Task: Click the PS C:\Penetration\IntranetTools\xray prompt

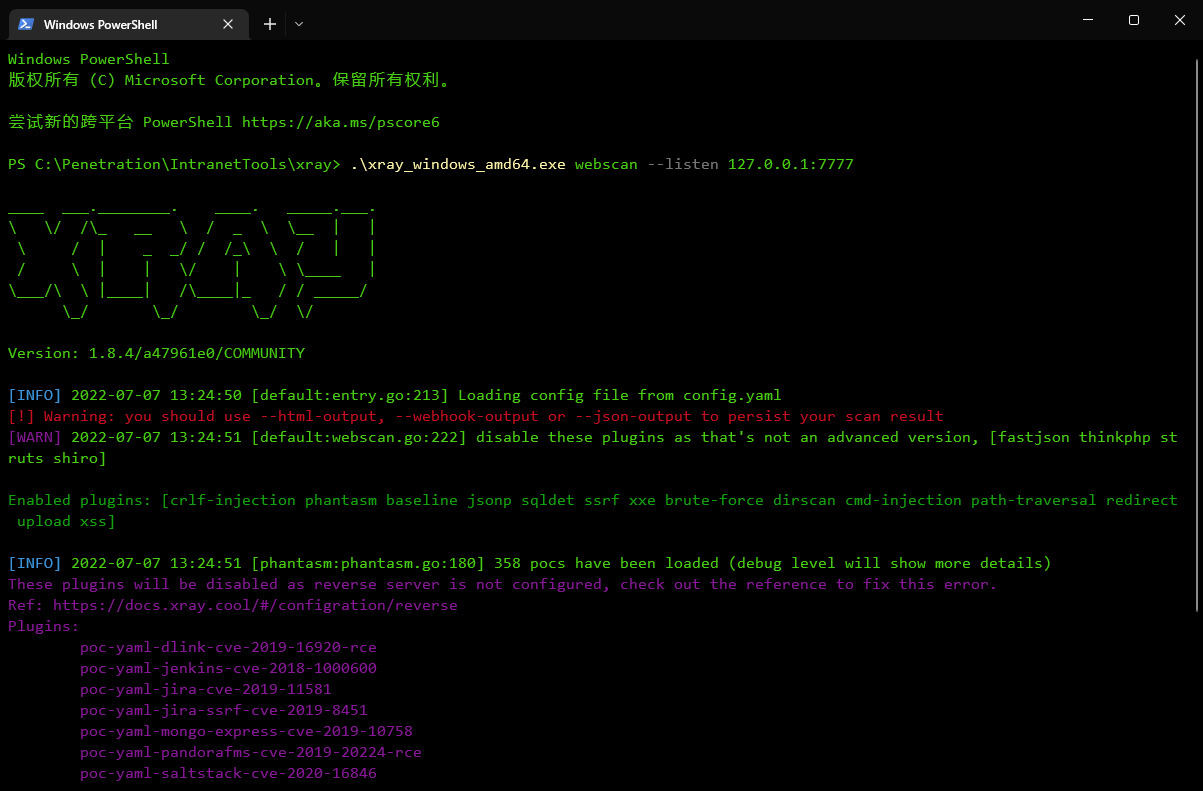Action: [x=175, y=164]
